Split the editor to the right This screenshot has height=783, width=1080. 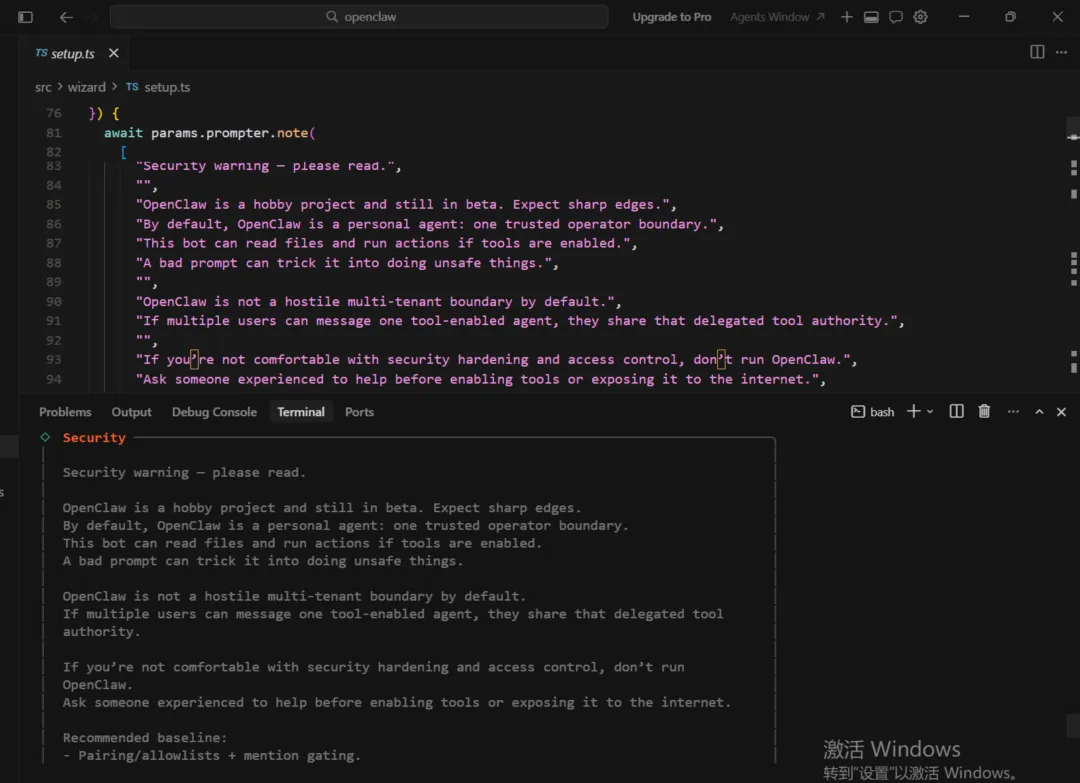pos(1037,52)
